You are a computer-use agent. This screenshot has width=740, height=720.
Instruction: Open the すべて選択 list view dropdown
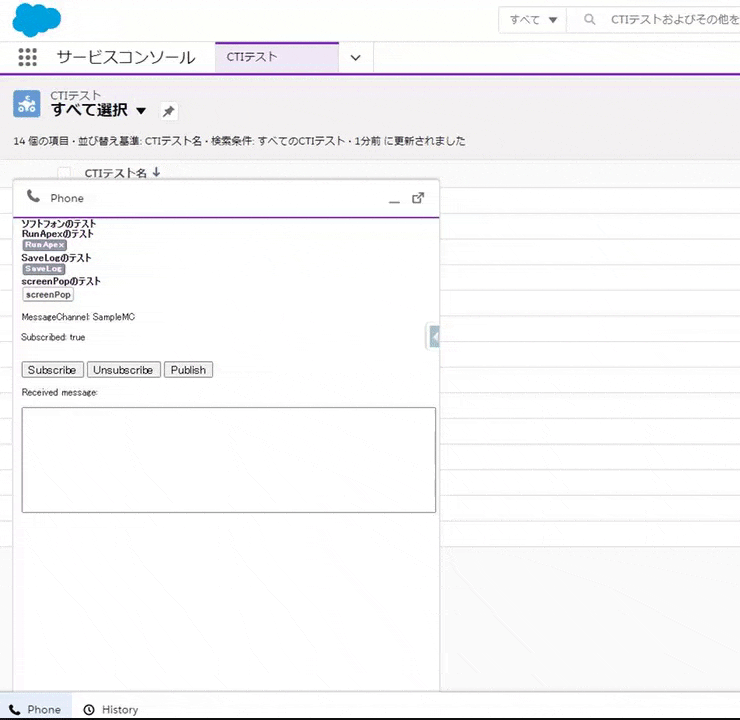pos(141,111)
